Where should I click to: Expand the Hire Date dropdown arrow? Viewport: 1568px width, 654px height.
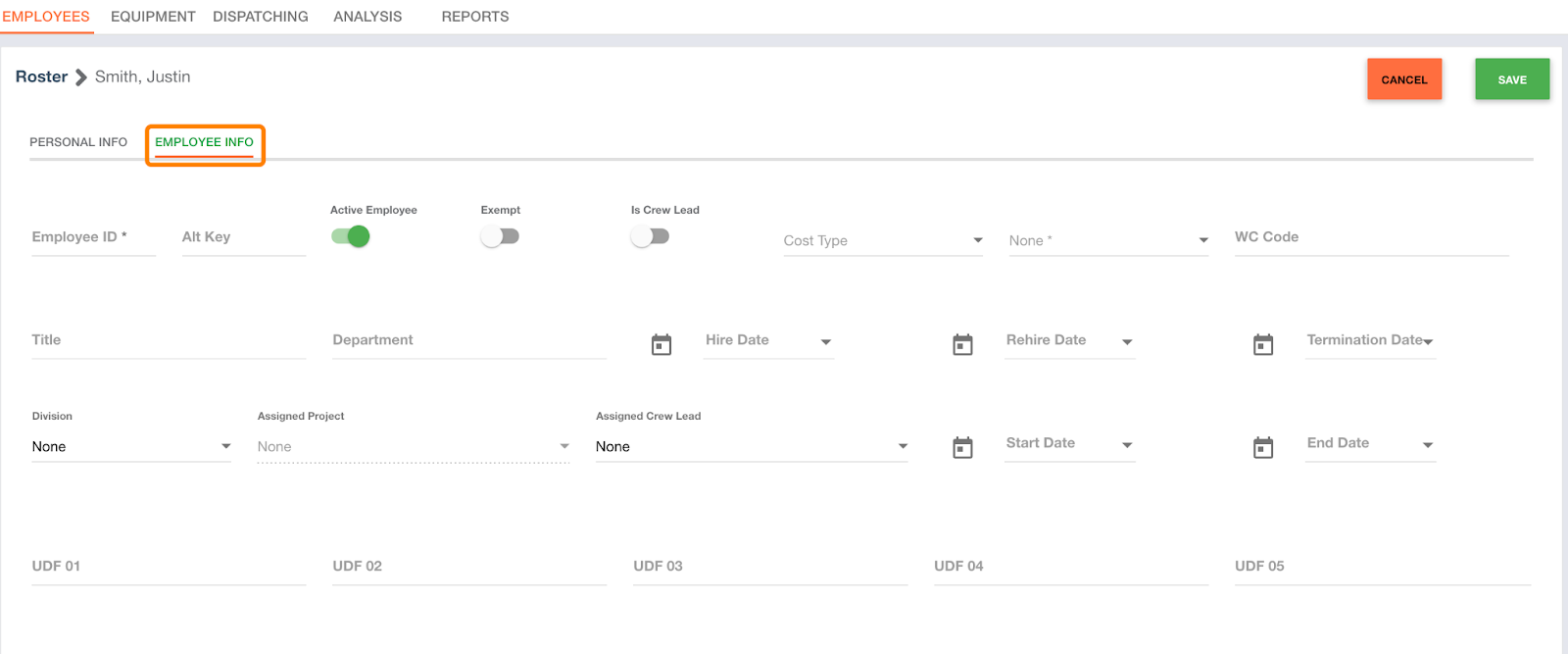pyautogui.click(x=826, y=342)
